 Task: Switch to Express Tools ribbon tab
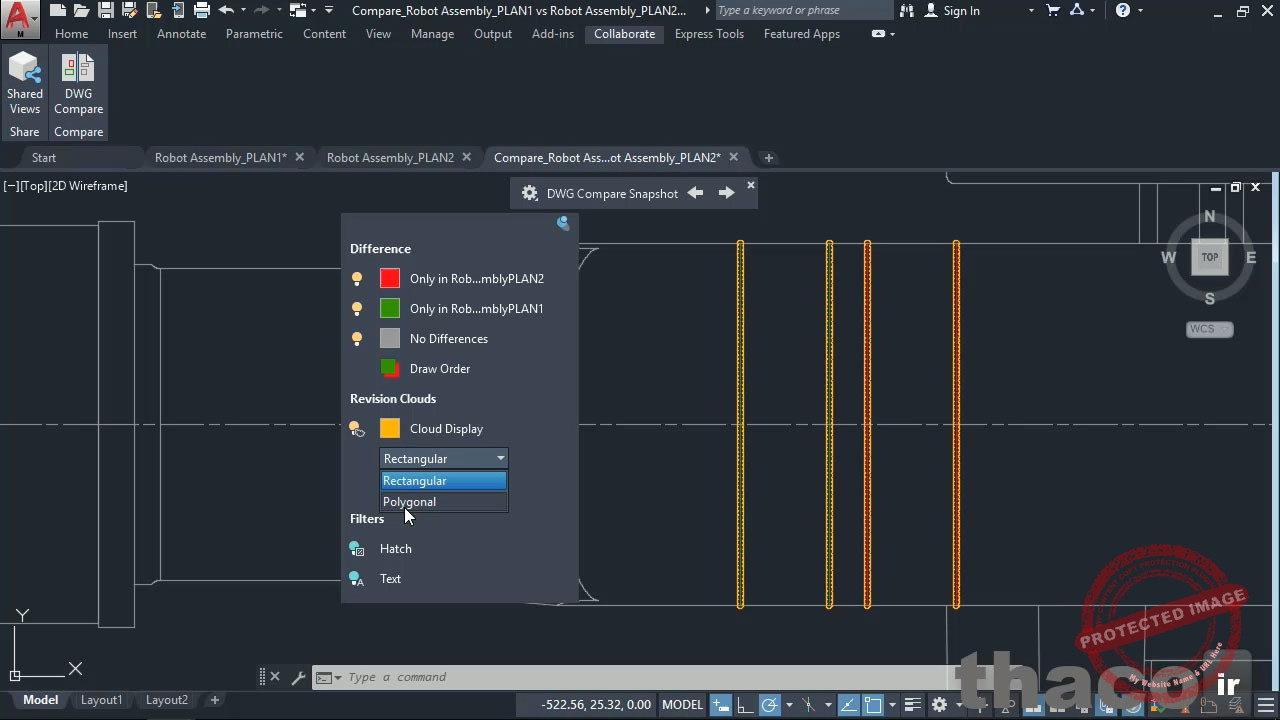709,34
